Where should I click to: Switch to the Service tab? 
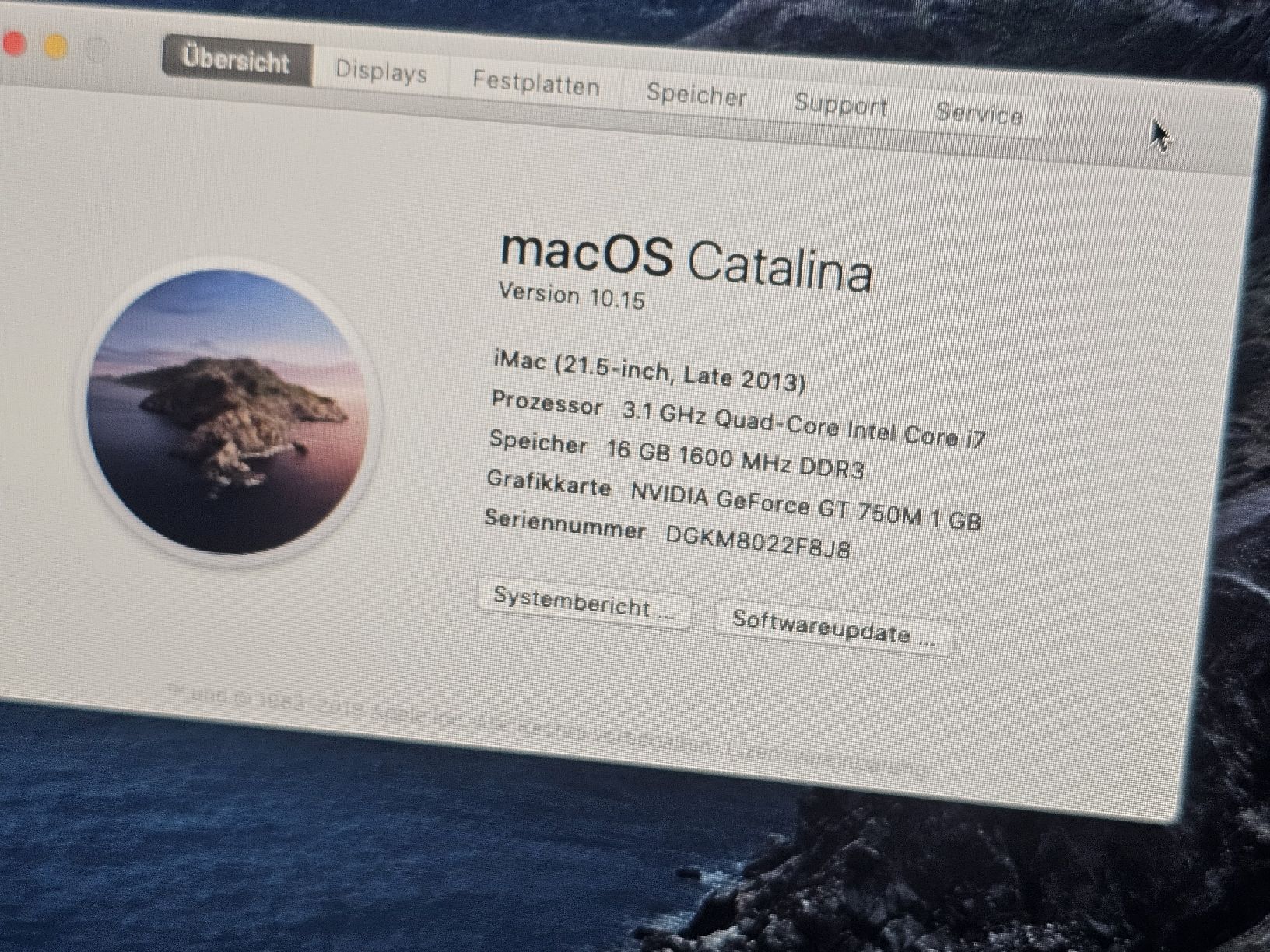(x=979, y=114)
